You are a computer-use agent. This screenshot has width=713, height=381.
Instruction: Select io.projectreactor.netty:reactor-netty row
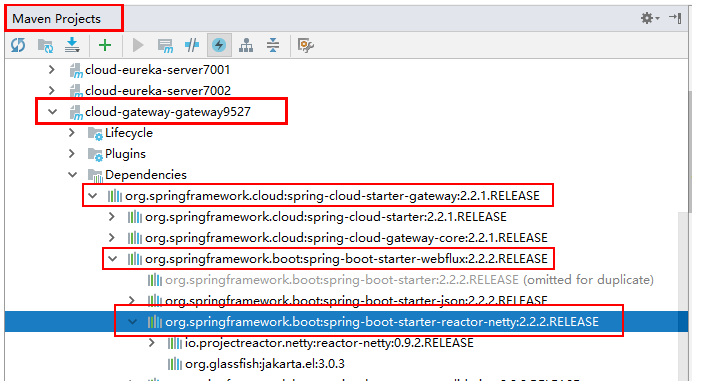[329, 343]
